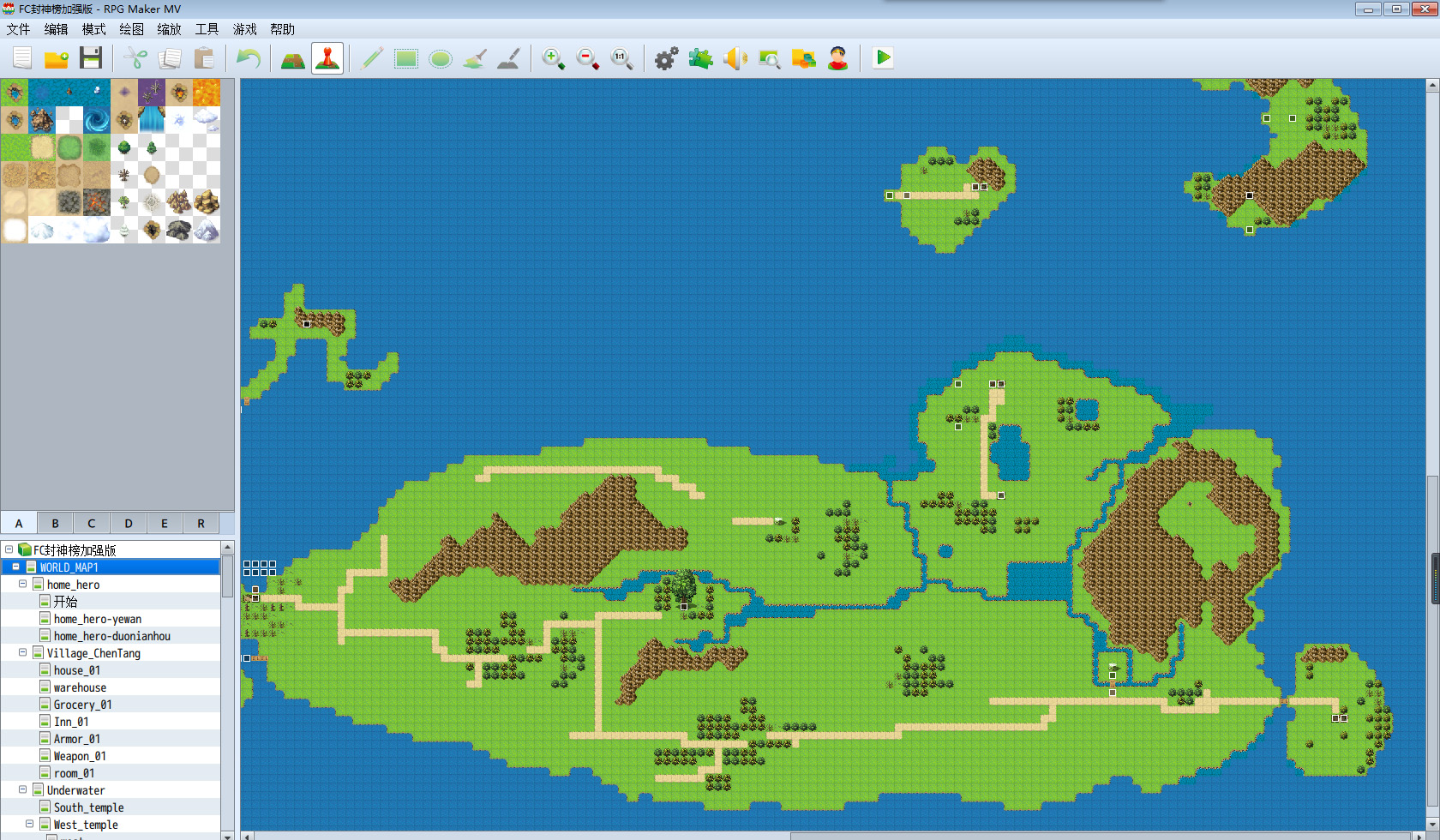Select the South_temple map
Screen dimensions: 1440x840
[x=89, y=807]
